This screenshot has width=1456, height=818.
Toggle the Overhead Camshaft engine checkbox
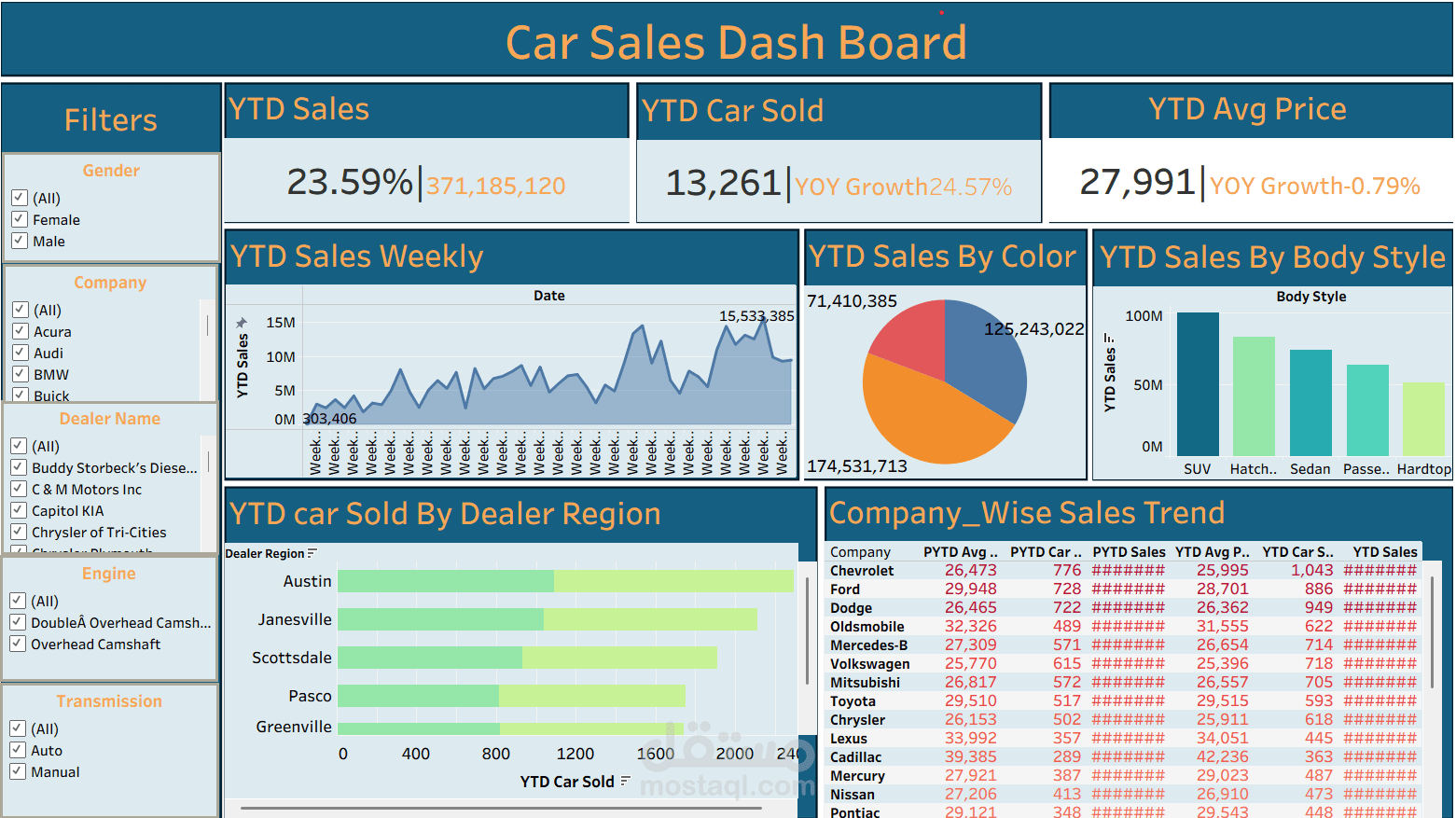[17, 644]
